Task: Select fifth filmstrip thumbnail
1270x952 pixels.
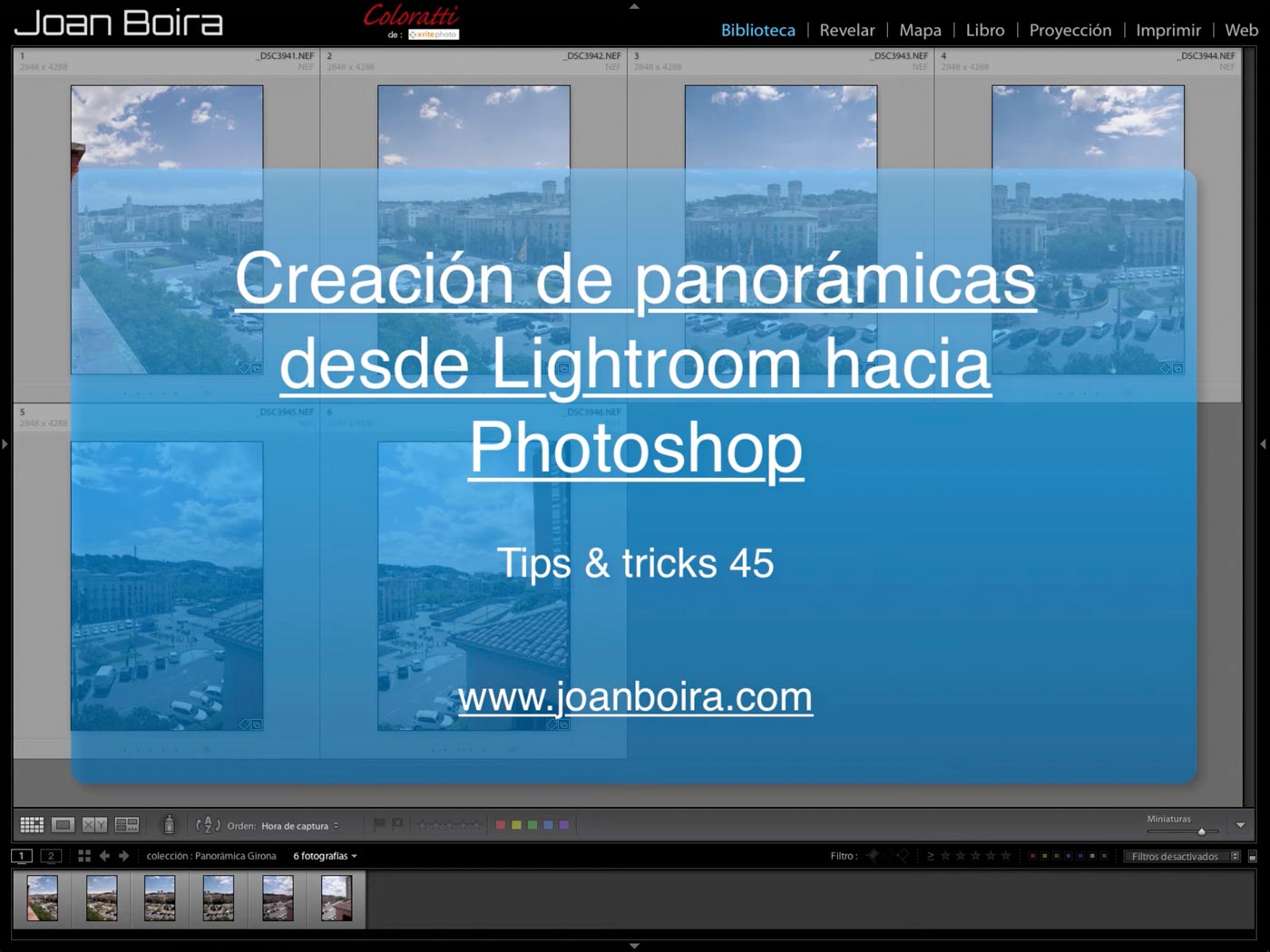Action: pos(278,899)
